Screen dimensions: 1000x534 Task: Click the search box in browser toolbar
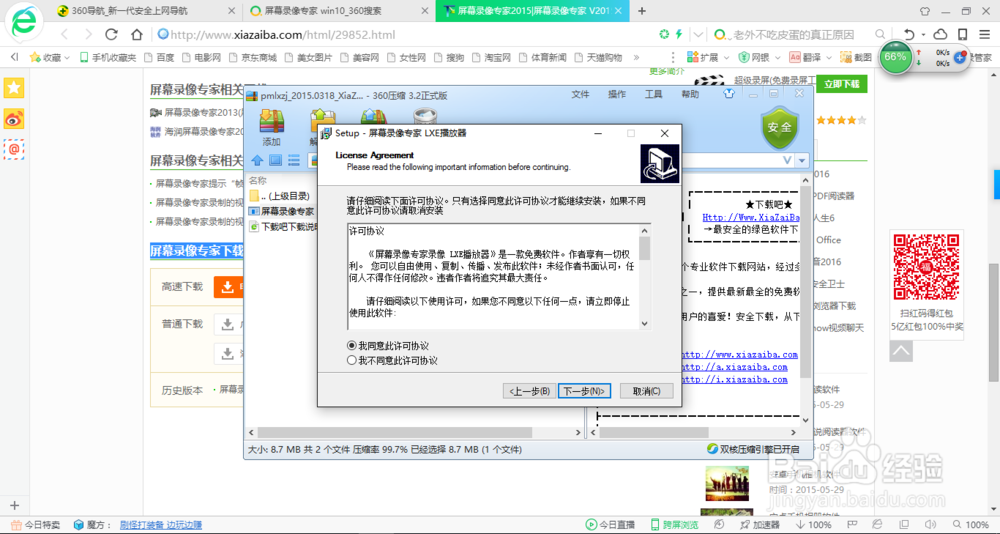click(x=793, y=34)
